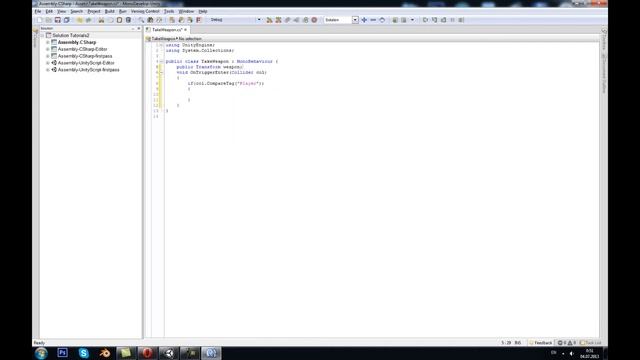Expand the Assembly-UnityScript-firstpass project node

[x=48, y=70]
